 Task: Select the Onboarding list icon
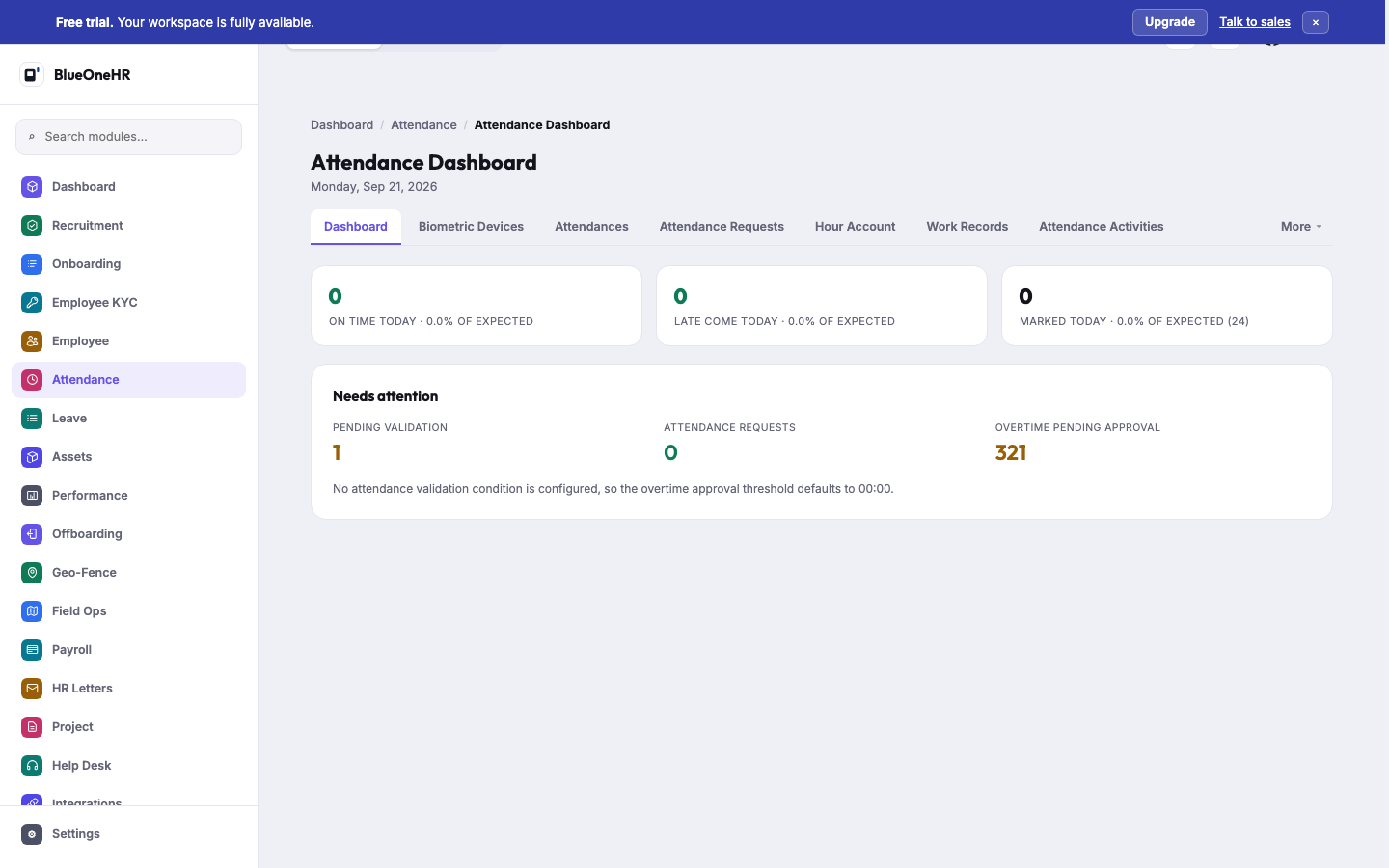tap(32, 264)
